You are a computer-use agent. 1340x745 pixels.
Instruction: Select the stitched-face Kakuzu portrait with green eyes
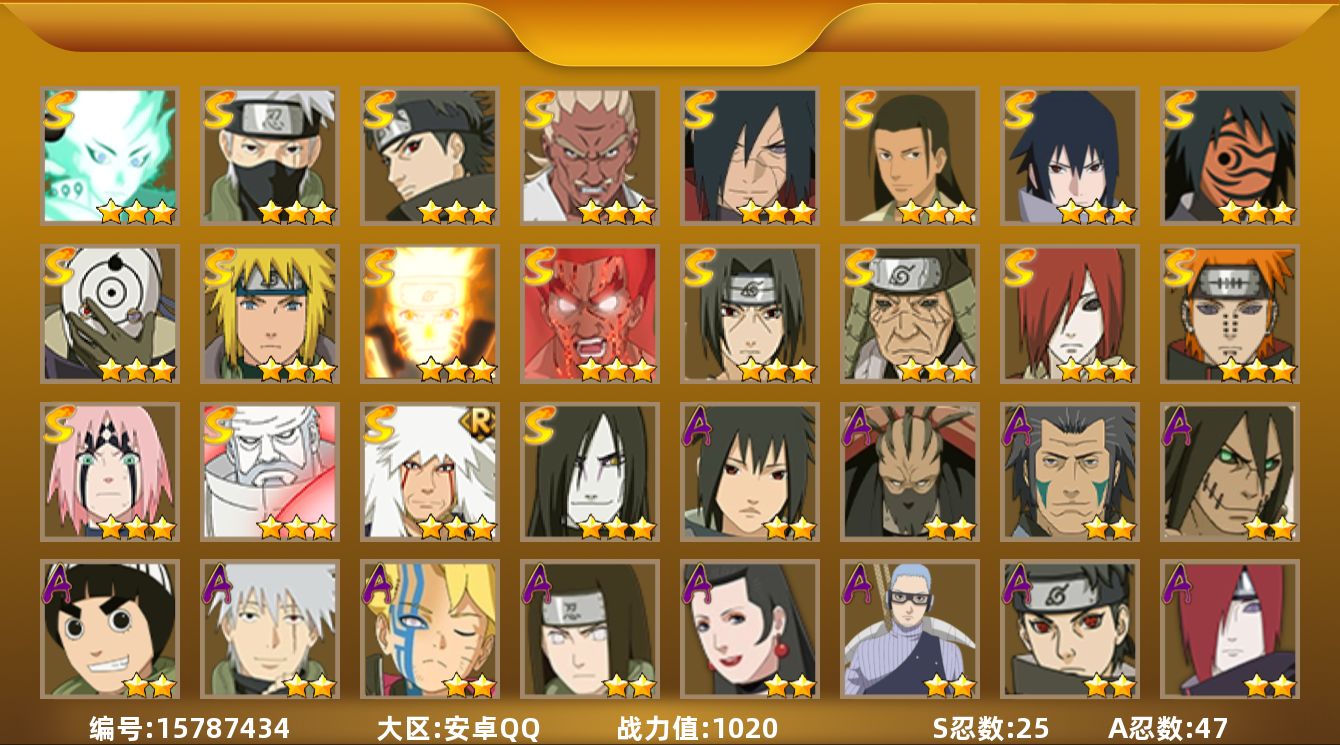coord(1230,472)
